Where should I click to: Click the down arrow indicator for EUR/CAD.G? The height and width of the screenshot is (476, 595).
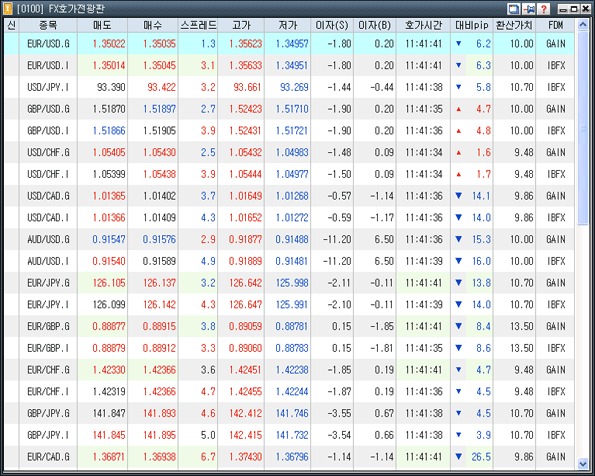(x=458, y=457)
